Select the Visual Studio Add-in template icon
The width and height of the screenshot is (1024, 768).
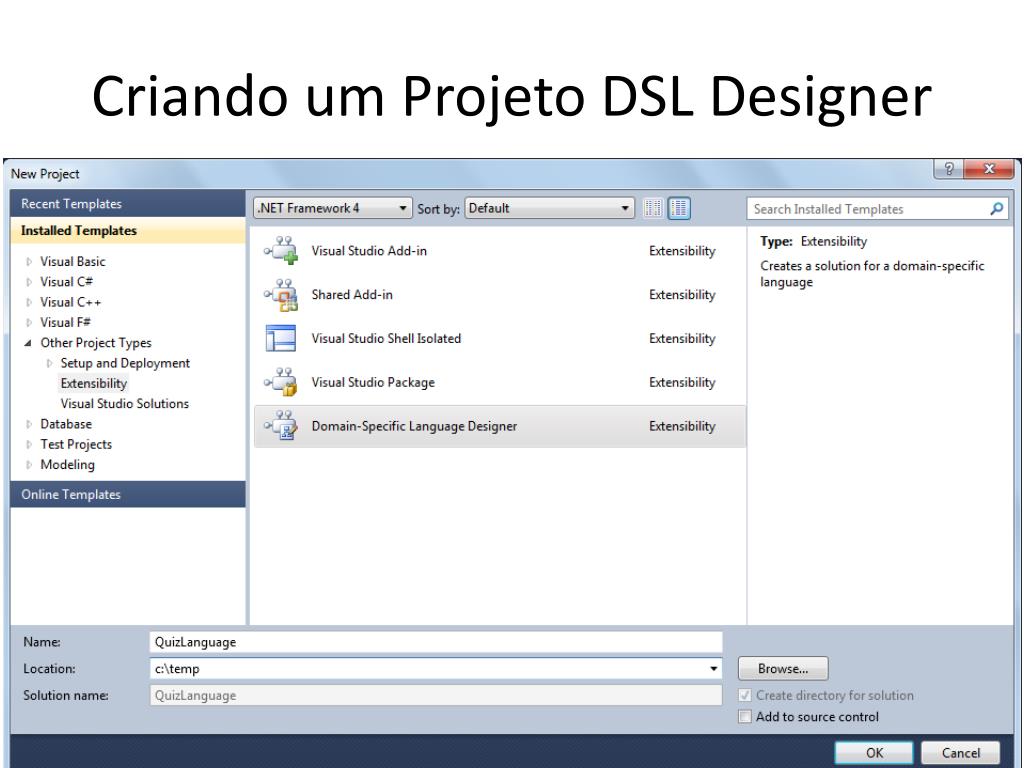point(281,251)
